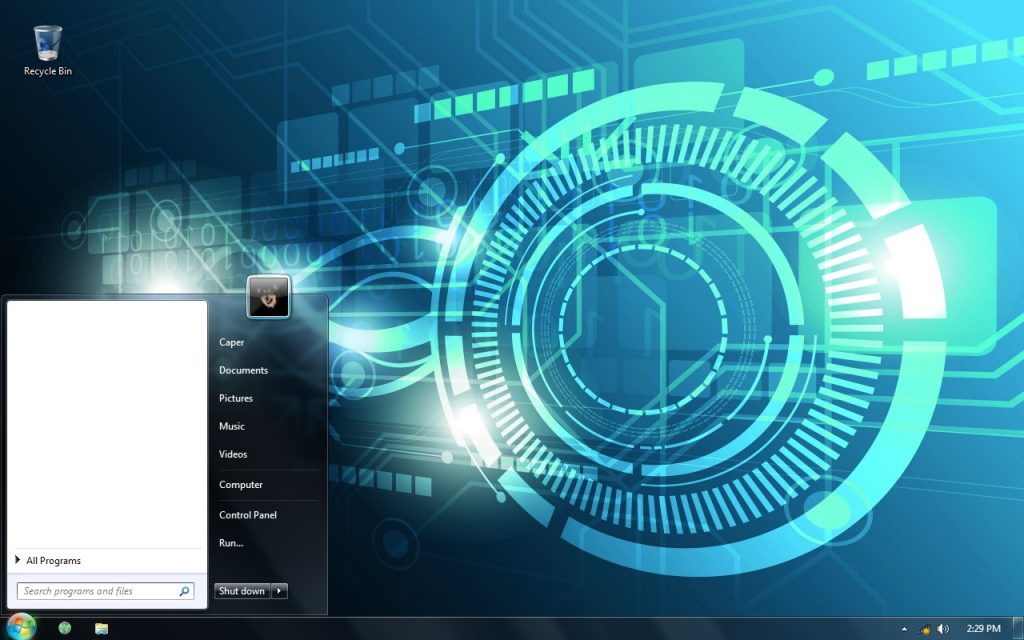The width and height of the screenshot is (1024, 640).
Task: Click the Windows Start orb
Action: [21, 627]
